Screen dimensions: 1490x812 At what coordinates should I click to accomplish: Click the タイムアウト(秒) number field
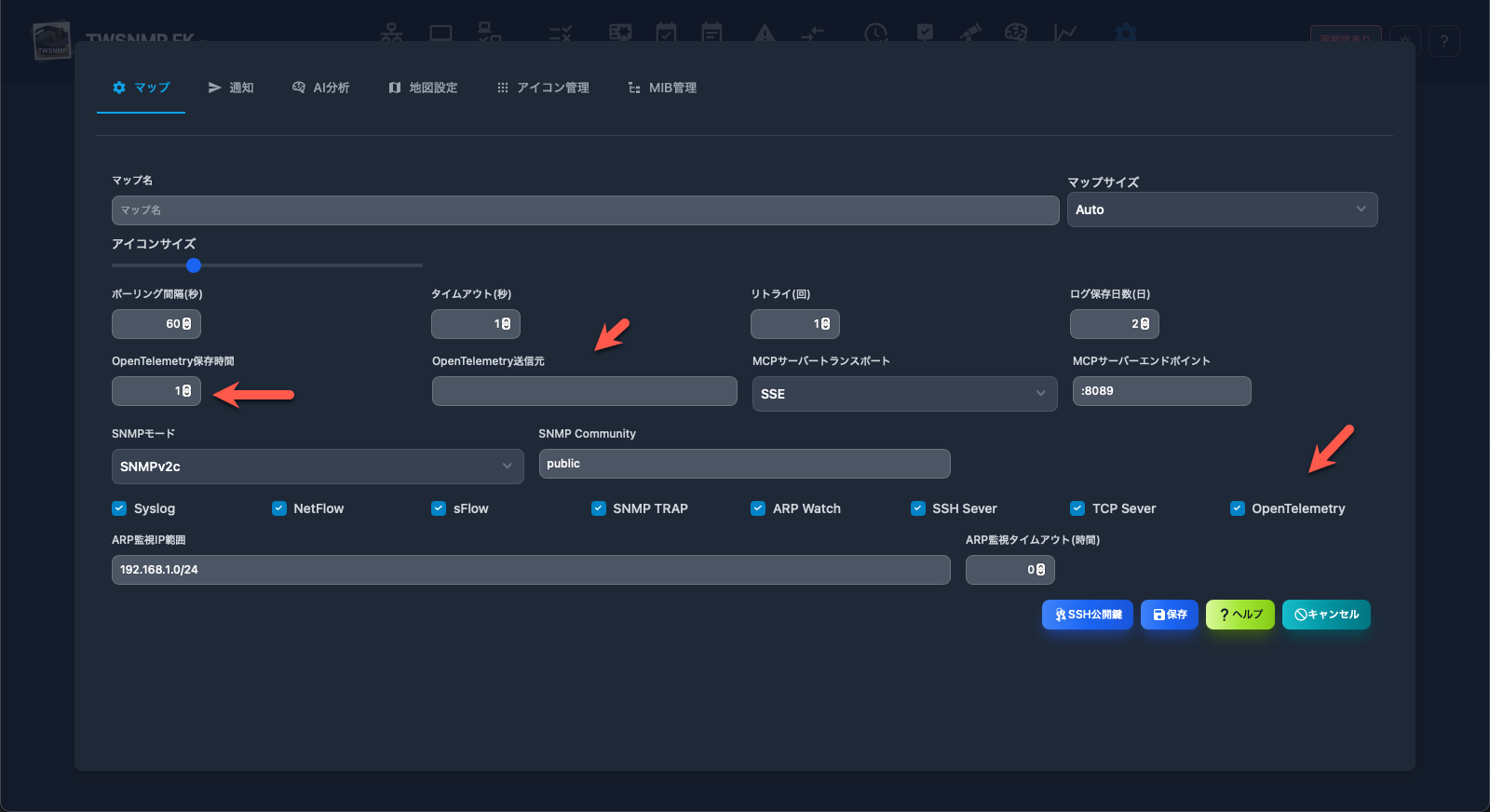[476, 324]
